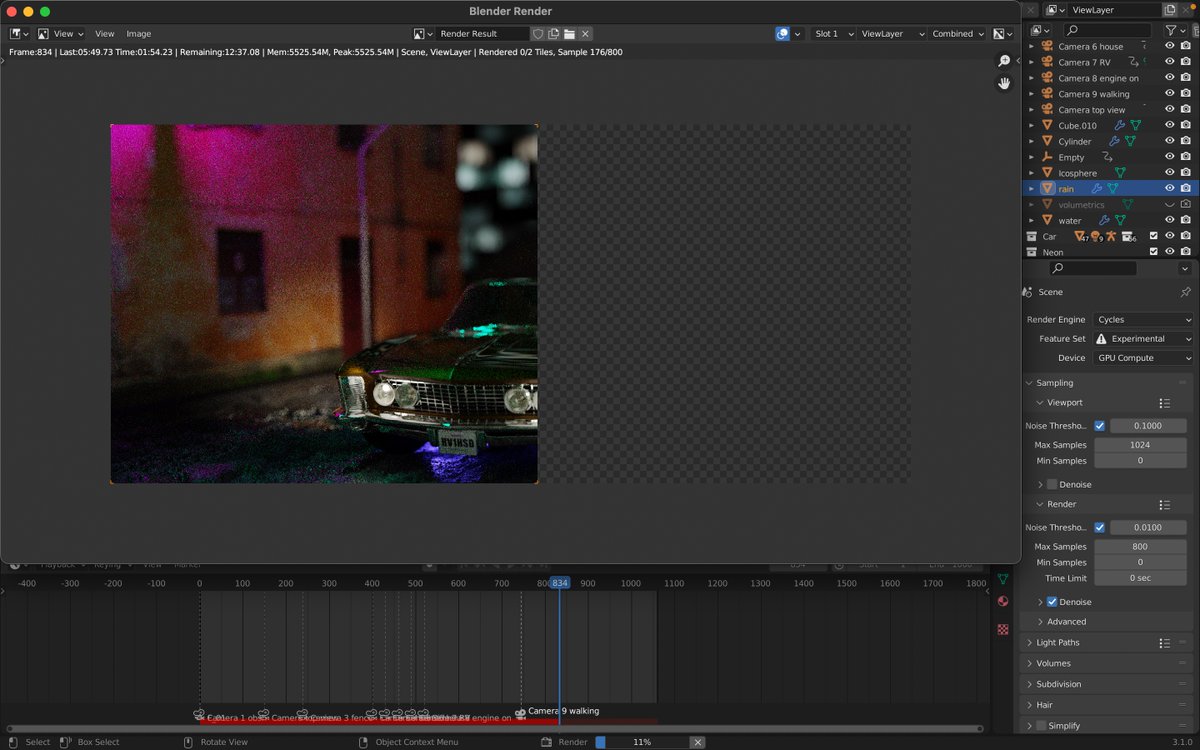Image resolution: width=1200 pixels, height=750 pixels.
Task: Open the Device GPU Compute dropdown
Action: 1143,358
